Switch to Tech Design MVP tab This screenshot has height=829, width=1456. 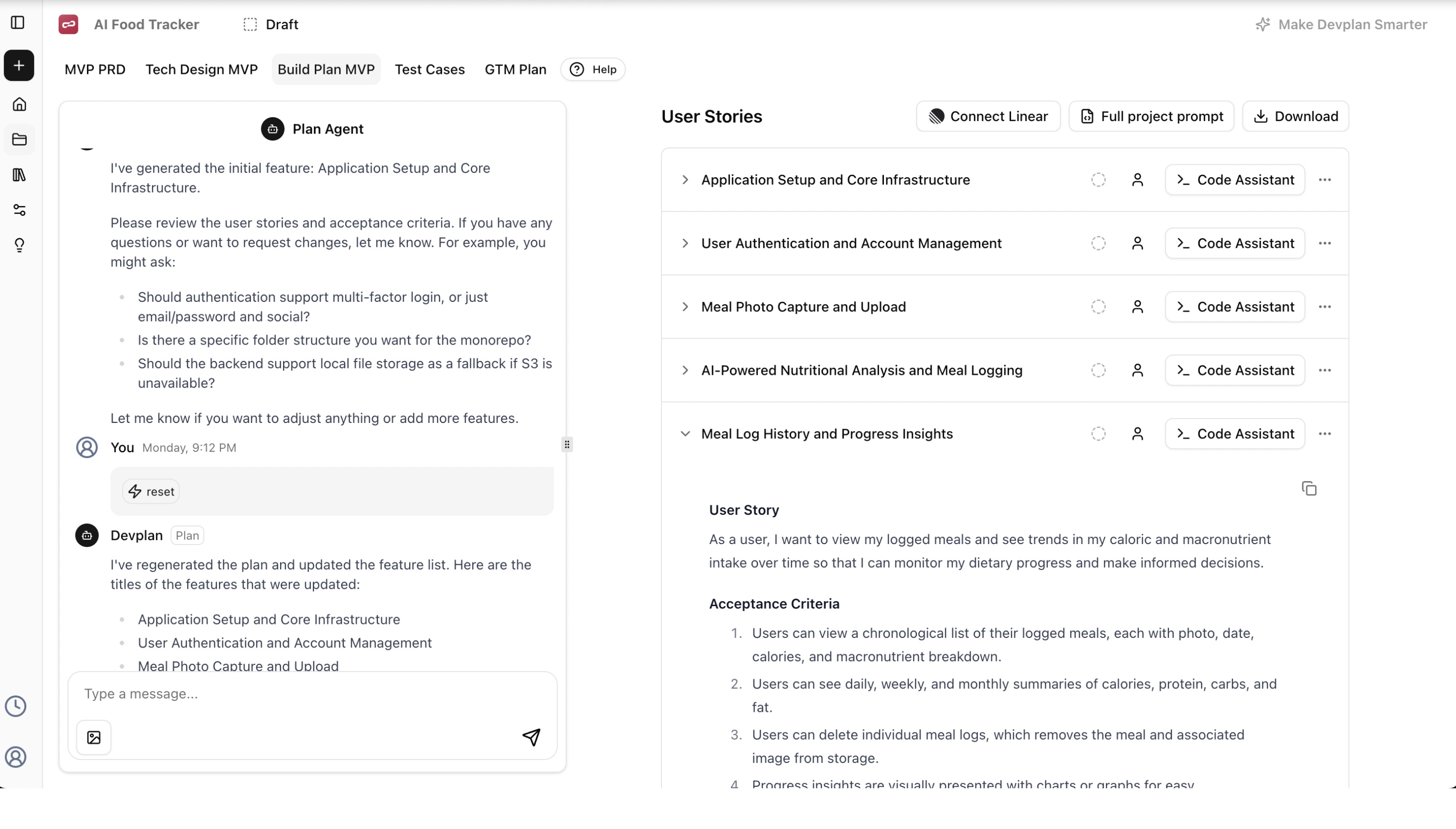202,69
